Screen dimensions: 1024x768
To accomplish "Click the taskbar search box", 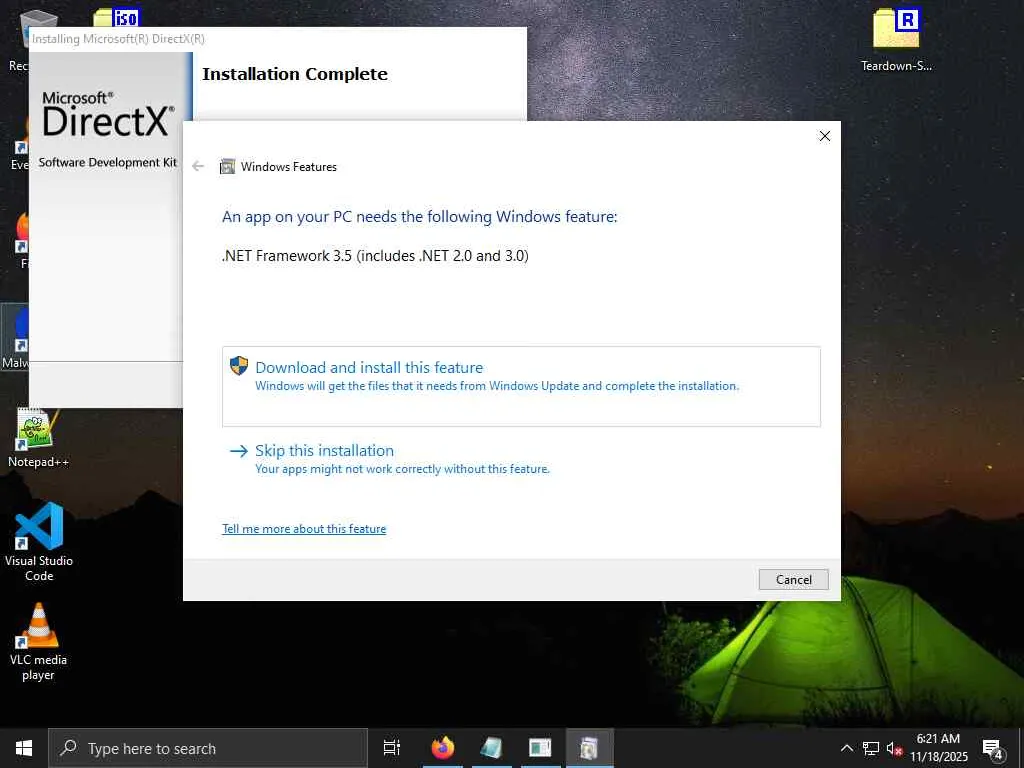I will pyautogui.click(x=208, y=748).
